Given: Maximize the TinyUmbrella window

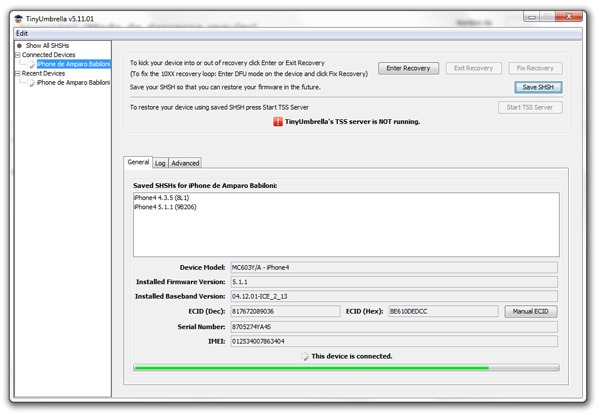Looking at the screenshot, I should [x=547, y=17].
